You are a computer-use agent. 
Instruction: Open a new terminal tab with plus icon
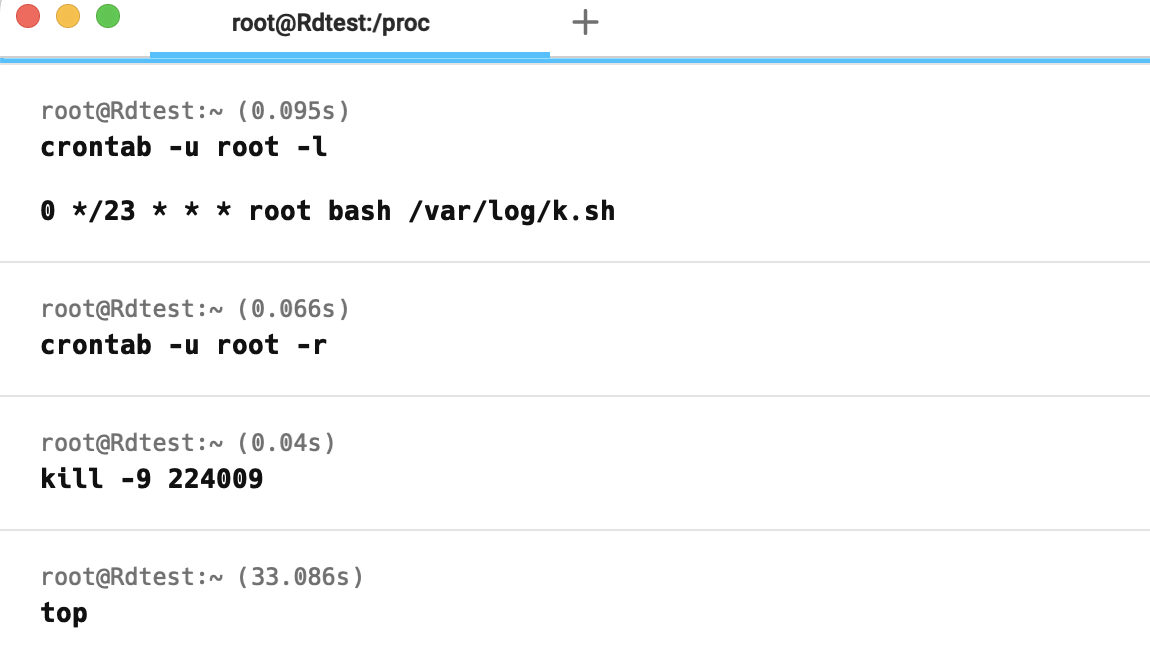585,22
